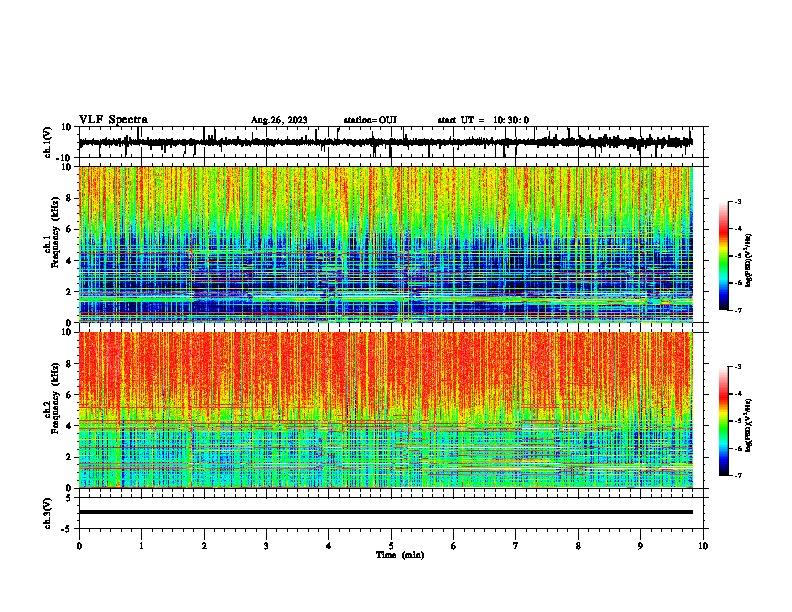Select the ch.1 voltage waveform strip
Image resolution: width=792 pixels, height=612 pixels.
pos(385,142)
